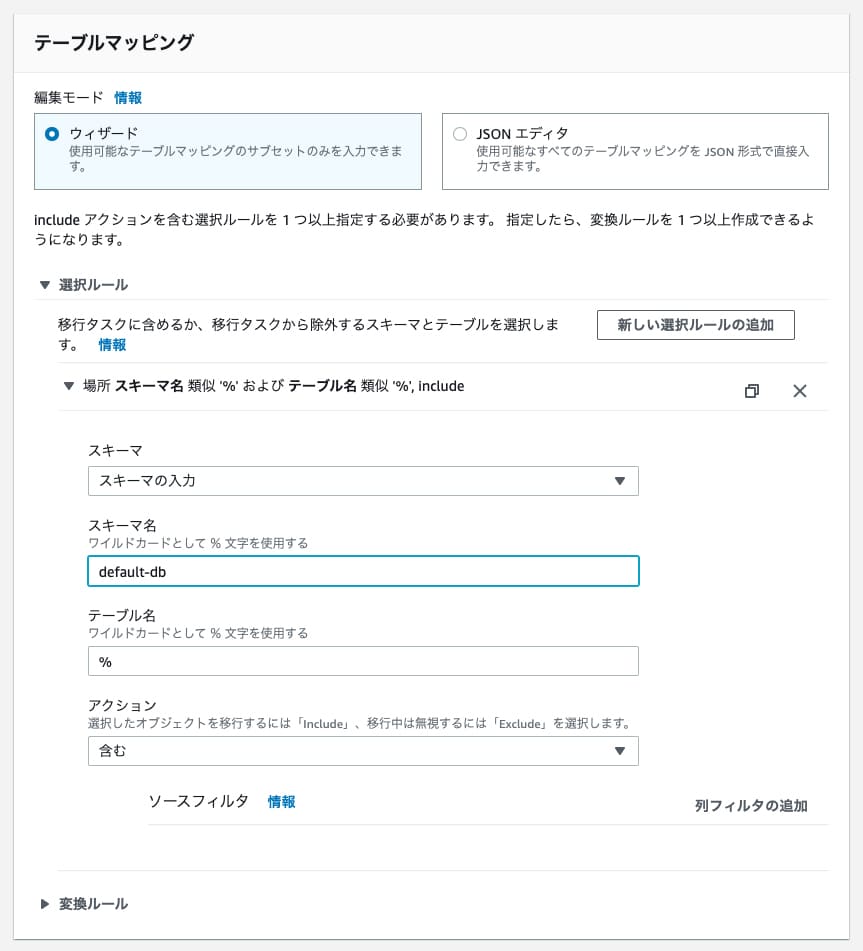Click 新しい選択ルールの追加 button
The image size is (863, 951).
(x=695, y=325)
